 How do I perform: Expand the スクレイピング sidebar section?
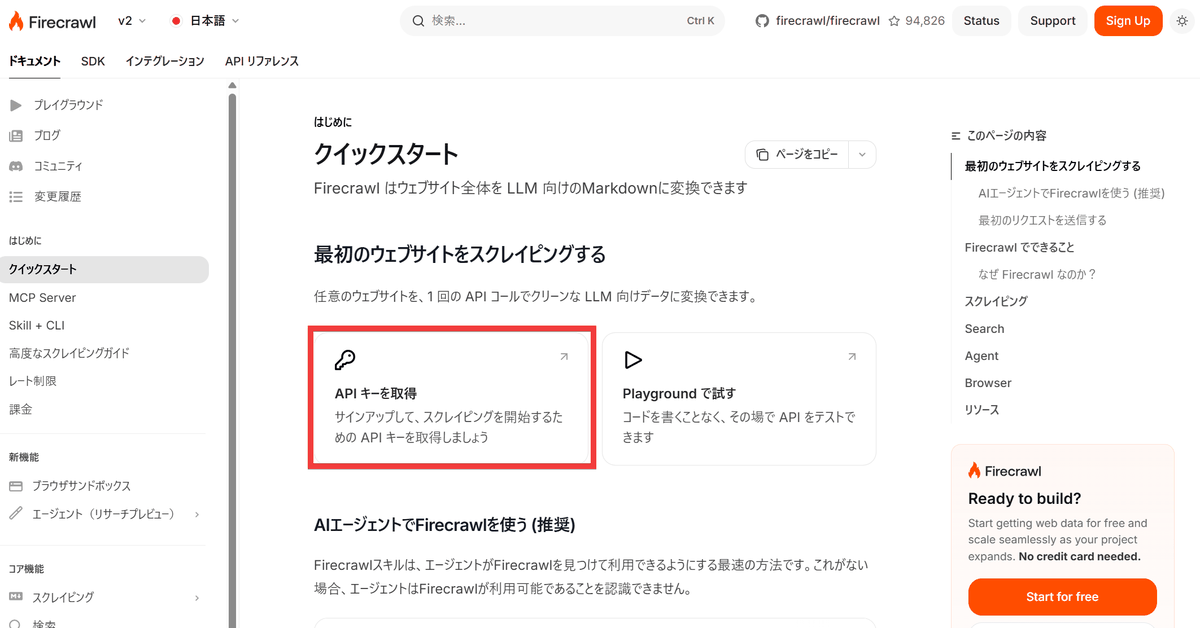pyautogui.click(x=196, y=597)
